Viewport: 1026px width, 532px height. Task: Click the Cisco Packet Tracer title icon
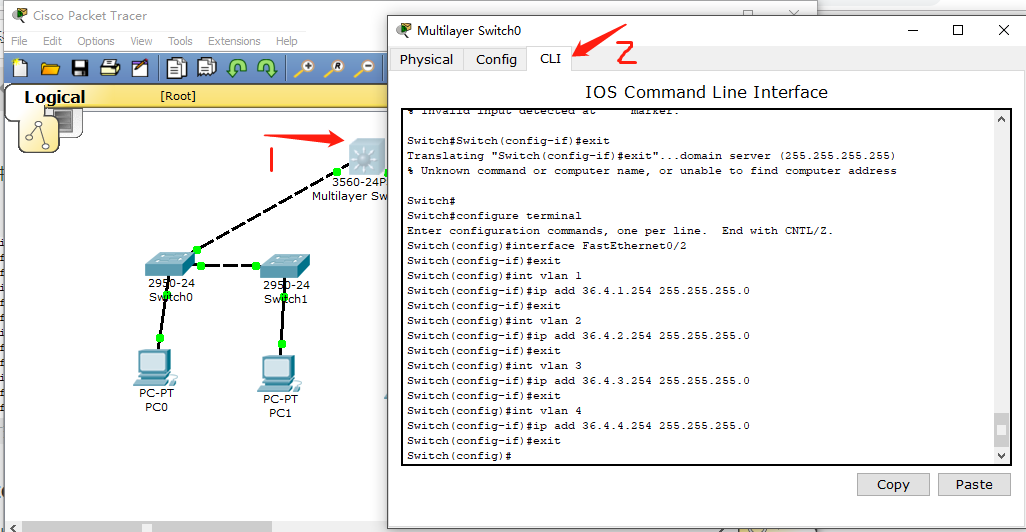pos(20,15)
